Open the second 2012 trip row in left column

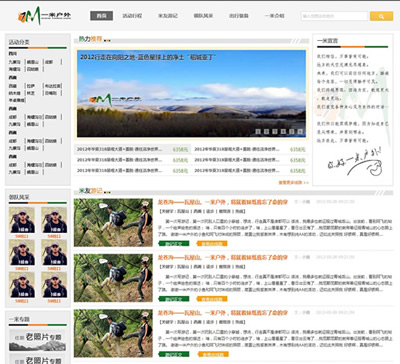[132, 160]
